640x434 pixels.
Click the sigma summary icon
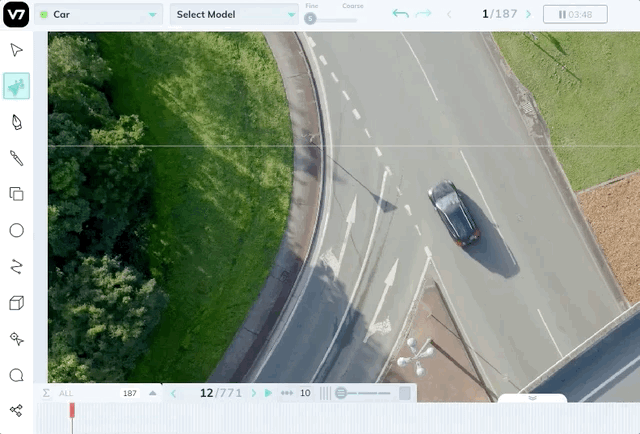pos(46,393)
